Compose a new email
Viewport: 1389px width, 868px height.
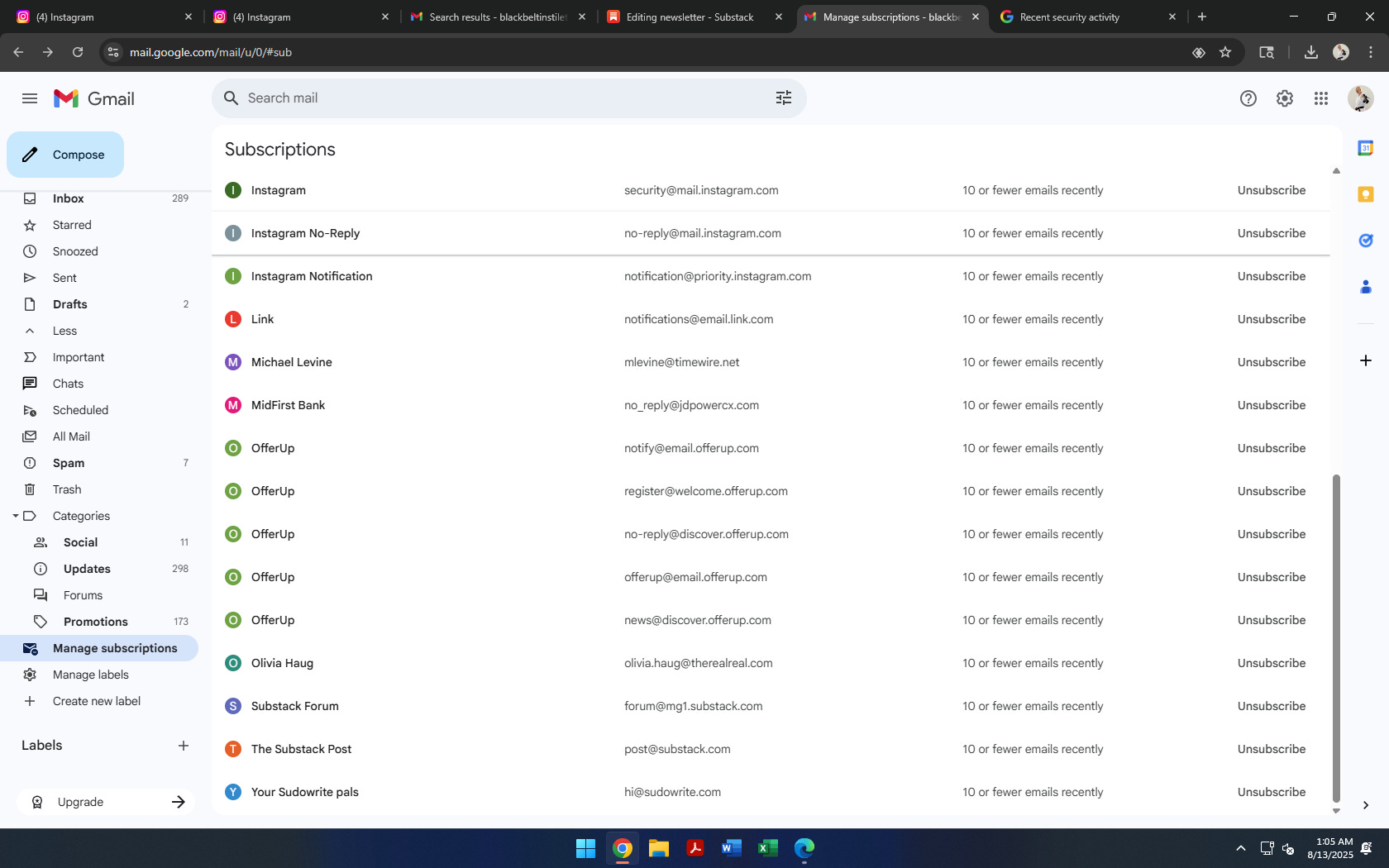click(x=65, y=155)
